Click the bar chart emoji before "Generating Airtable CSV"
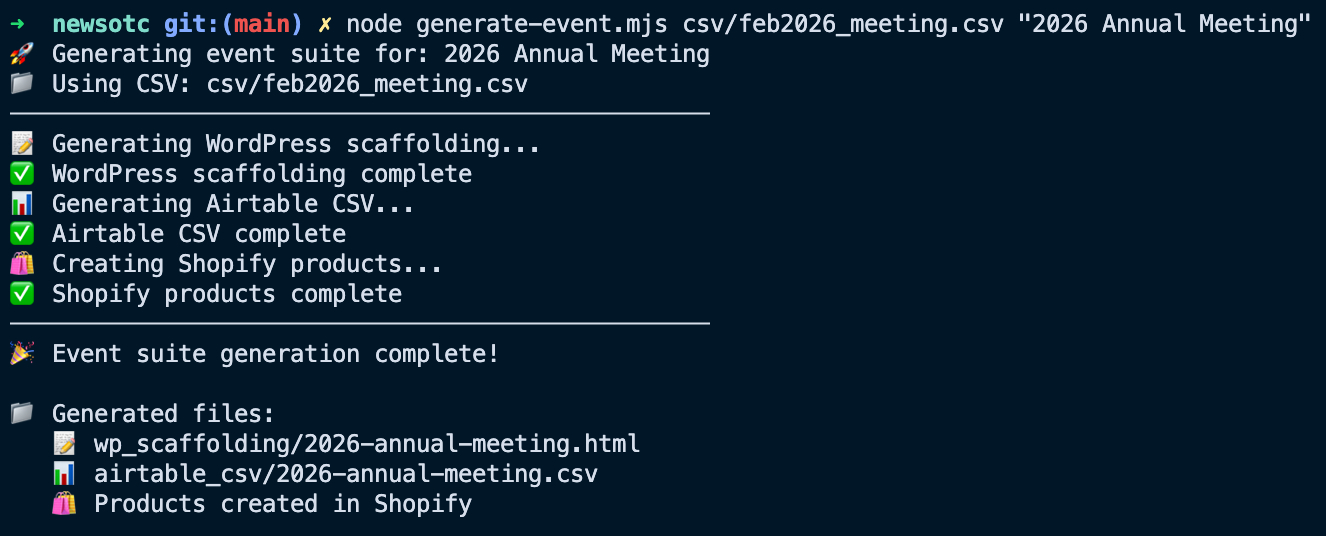 [21, 204]
